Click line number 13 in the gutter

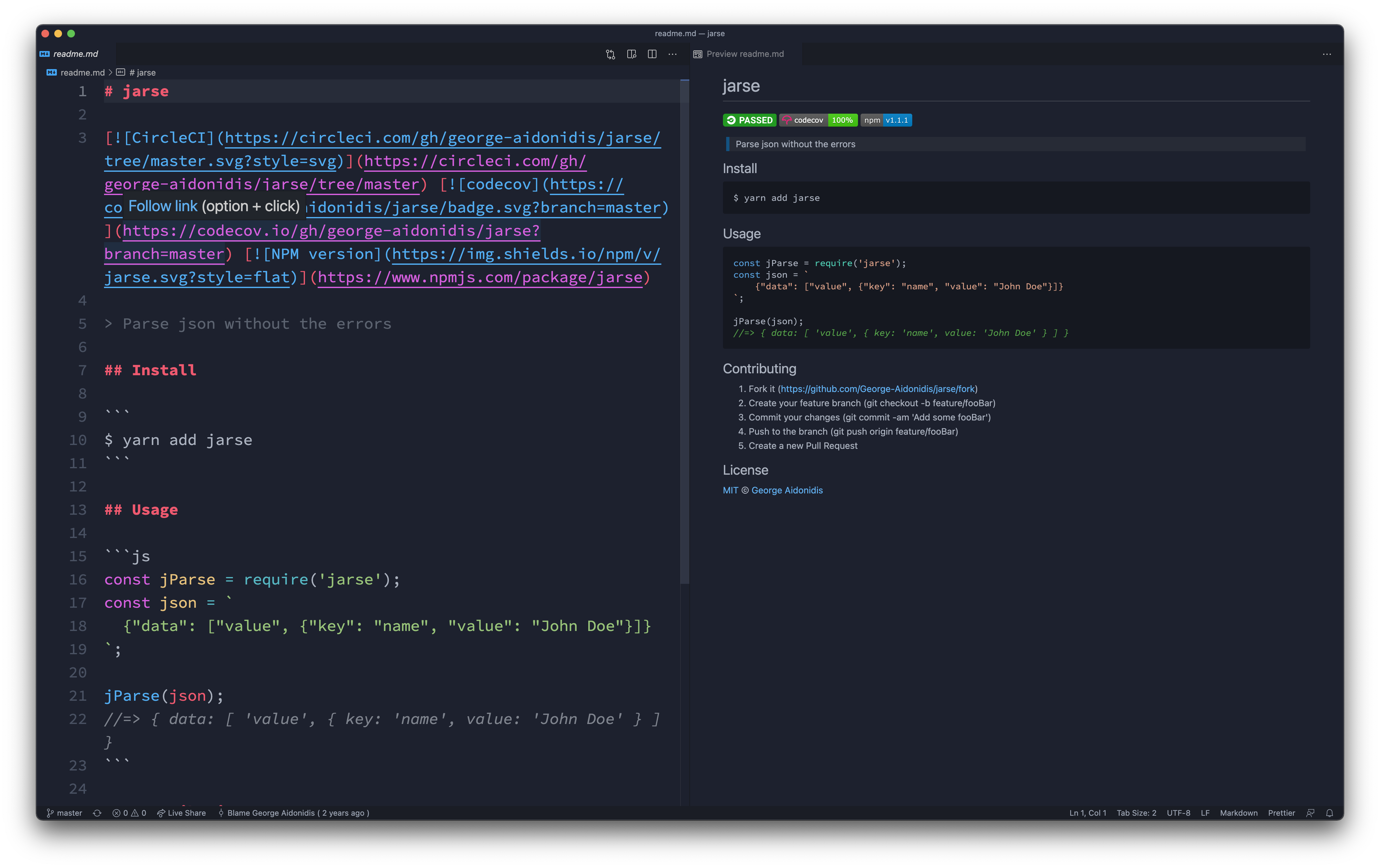pos(78,510)
